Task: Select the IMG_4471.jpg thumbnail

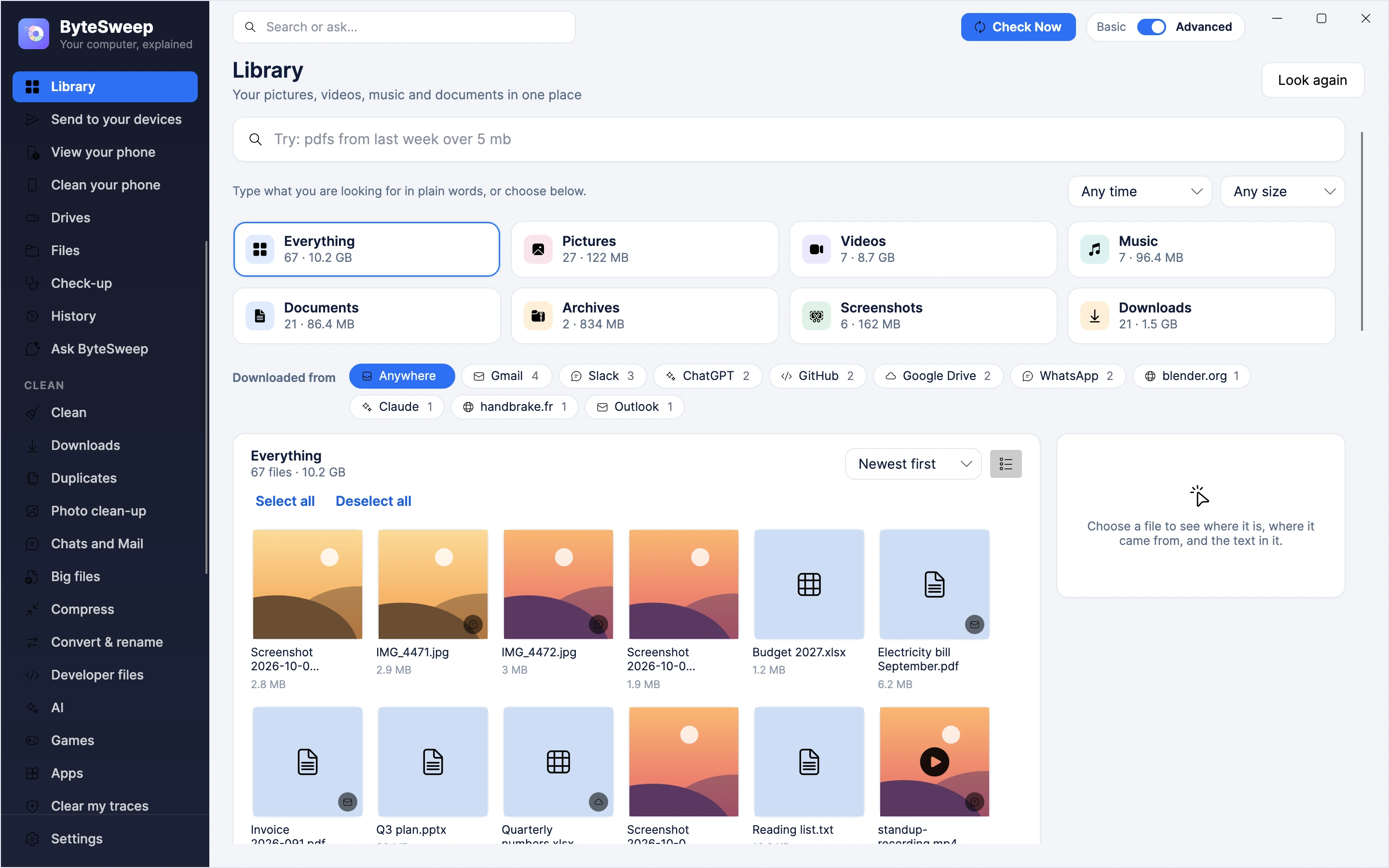Action: [433, 584]
